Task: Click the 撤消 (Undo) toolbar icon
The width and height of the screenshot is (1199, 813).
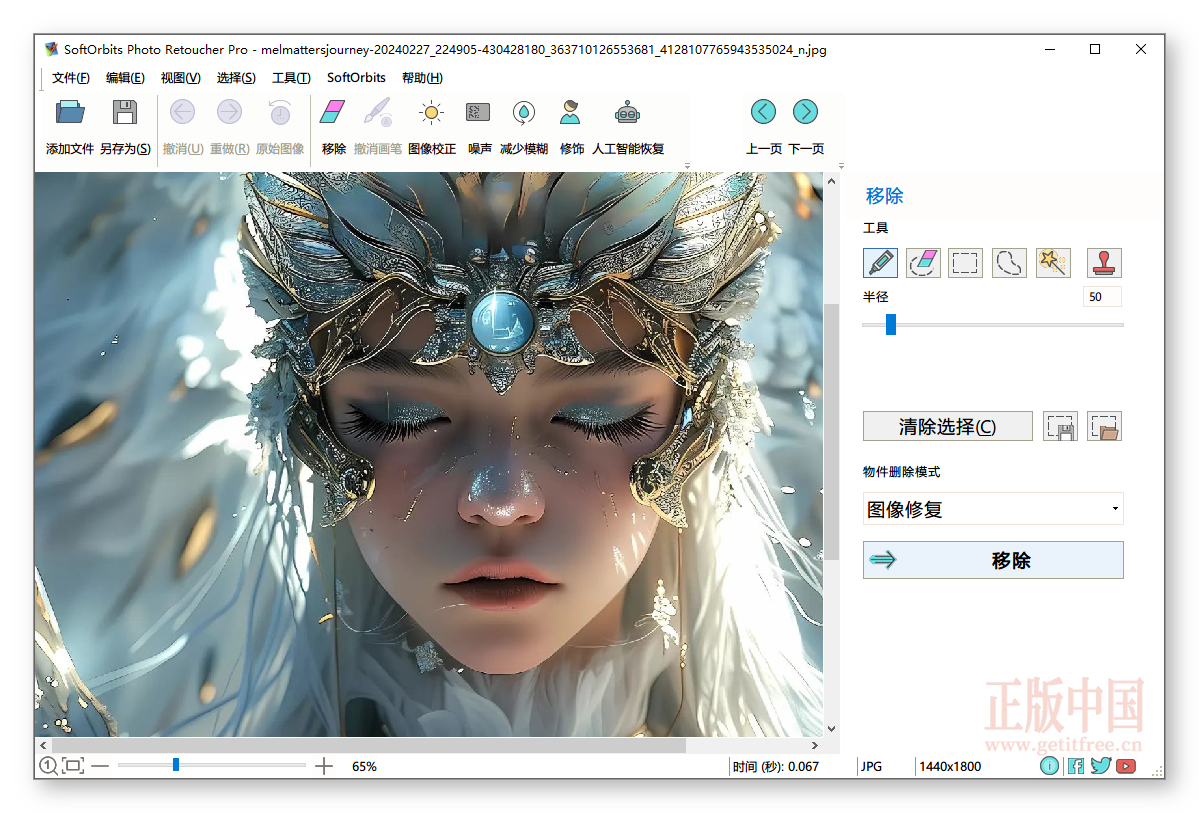Action: coord(182,112)
